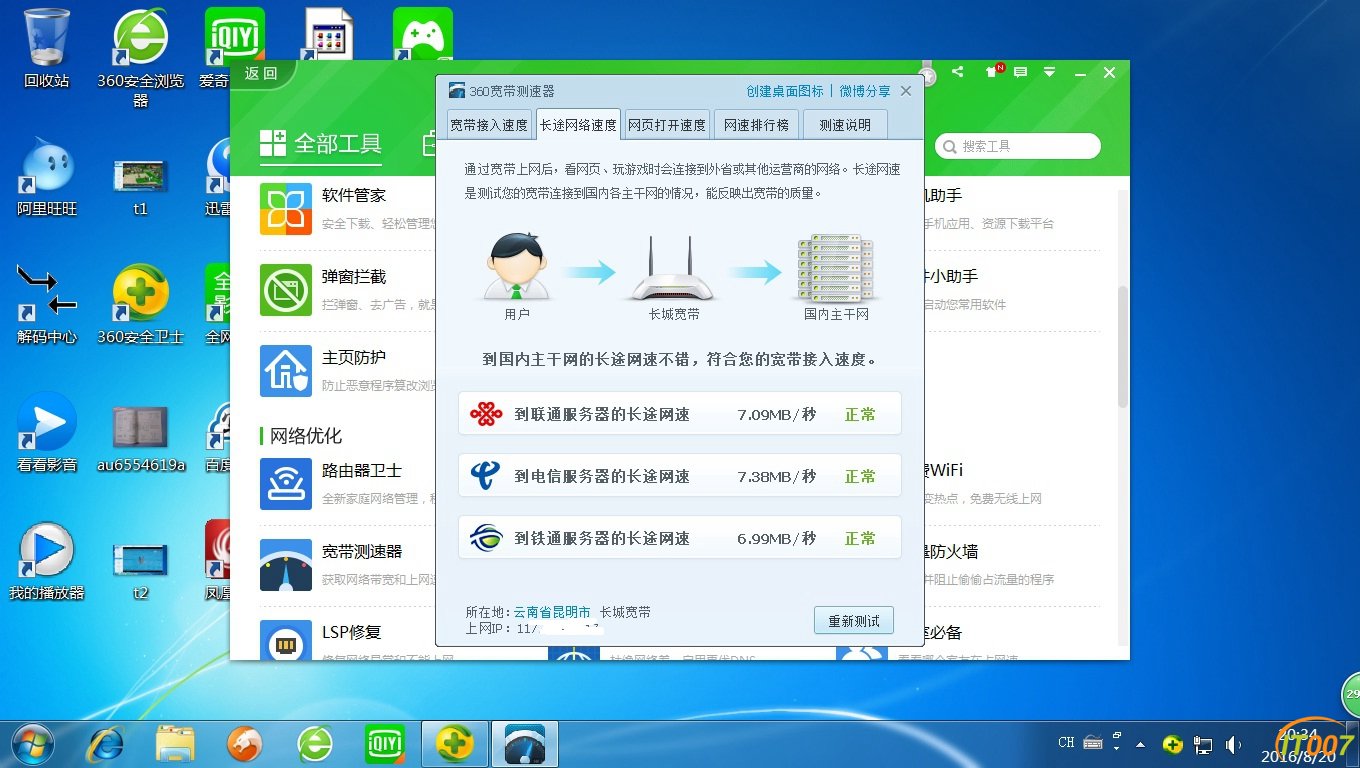Launch 360安全浏览器 desktop shortcut
Screen dimensions: 1360x768
140,58
